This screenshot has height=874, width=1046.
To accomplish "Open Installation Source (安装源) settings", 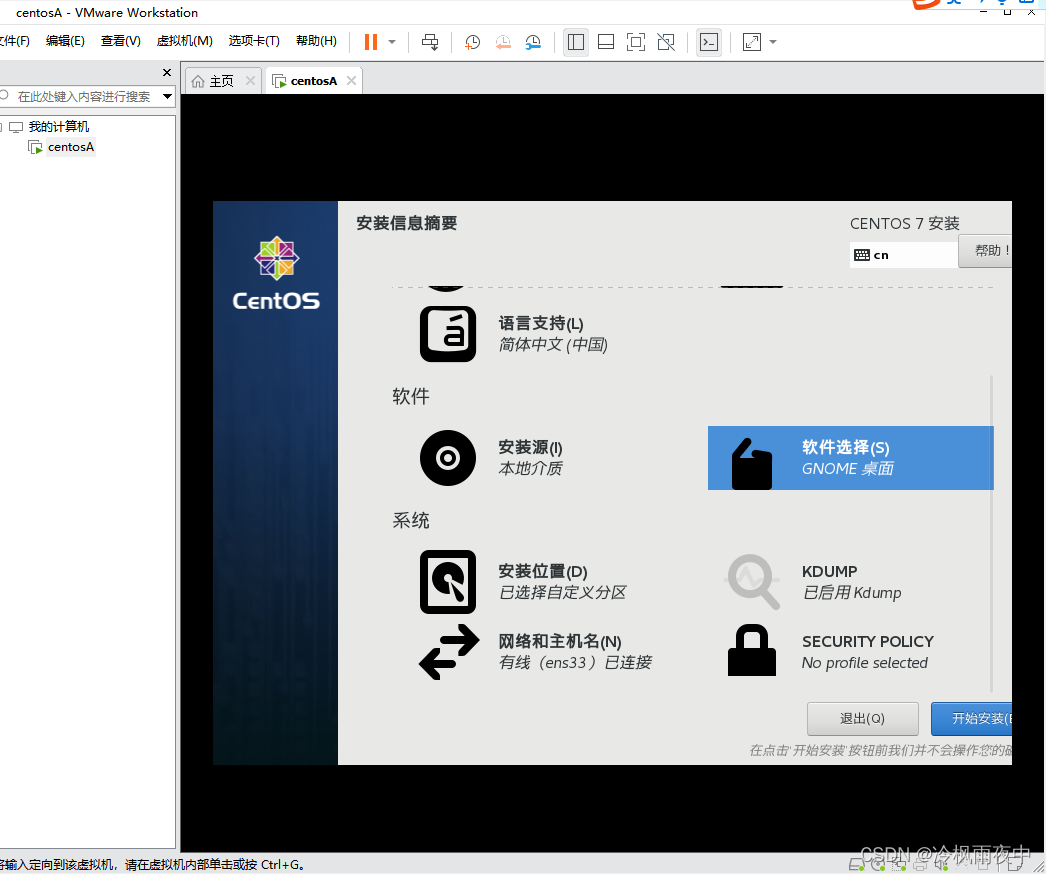I will click(x=492, y=458).
